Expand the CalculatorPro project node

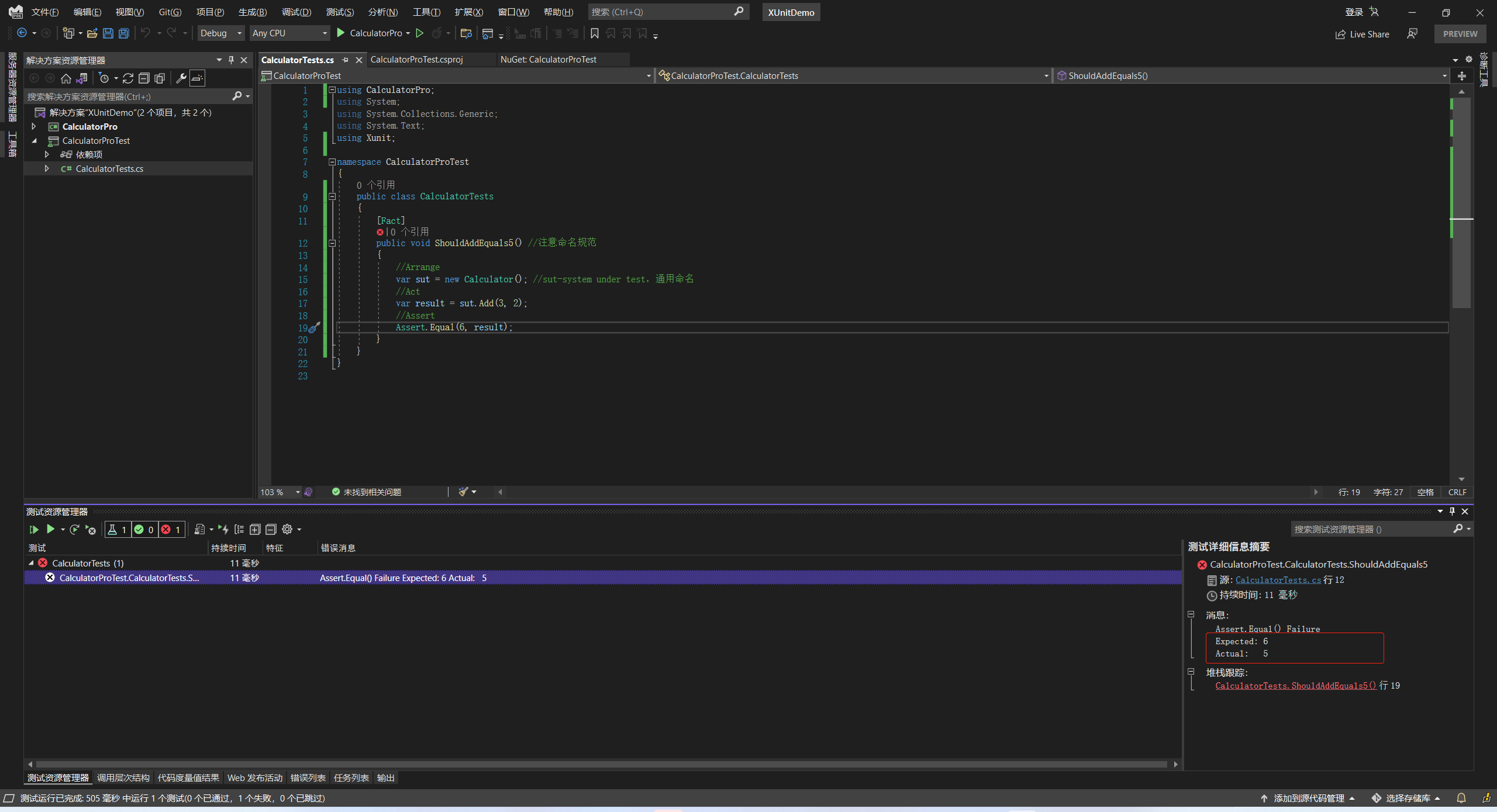34,126
